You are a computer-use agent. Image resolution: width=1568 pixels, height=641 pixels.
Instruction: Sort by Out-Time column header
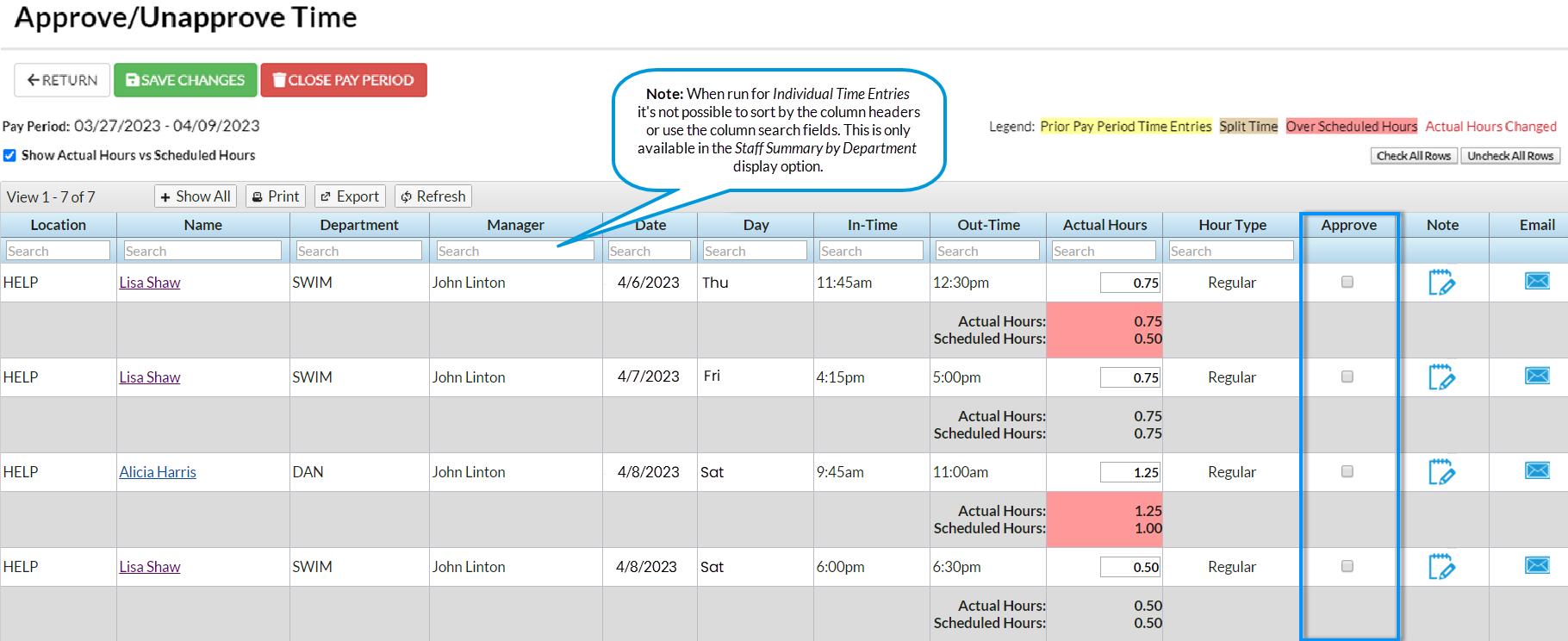point(989,225)
